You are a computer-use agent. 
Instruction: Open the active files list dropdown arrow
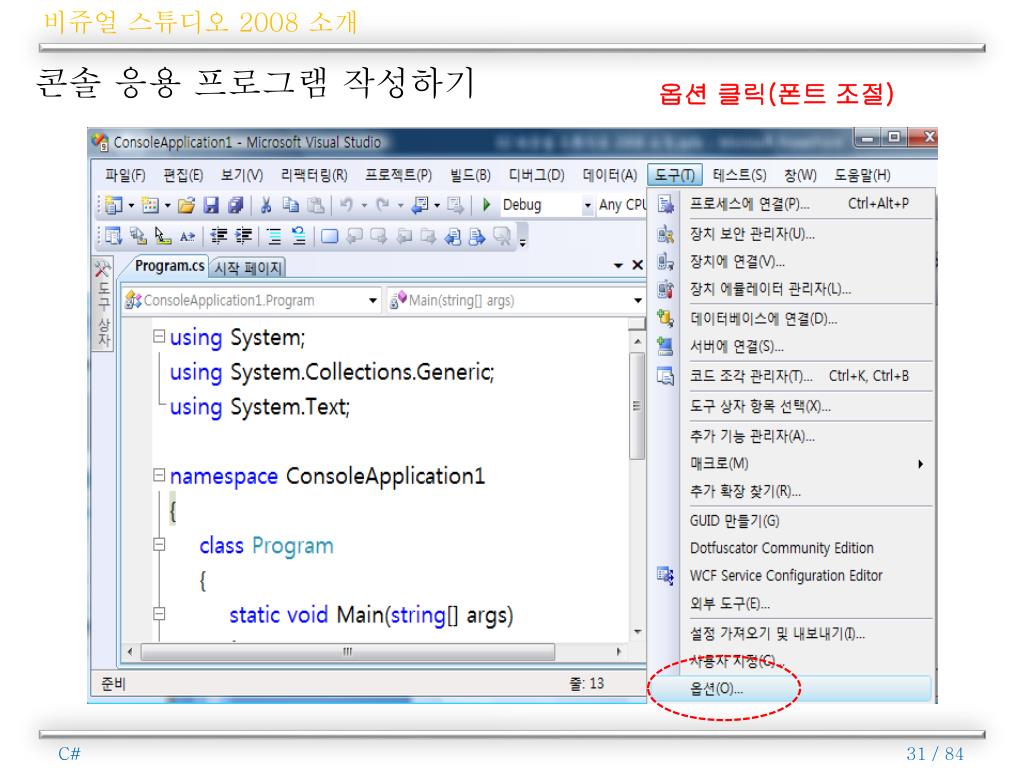pos(618,265)
